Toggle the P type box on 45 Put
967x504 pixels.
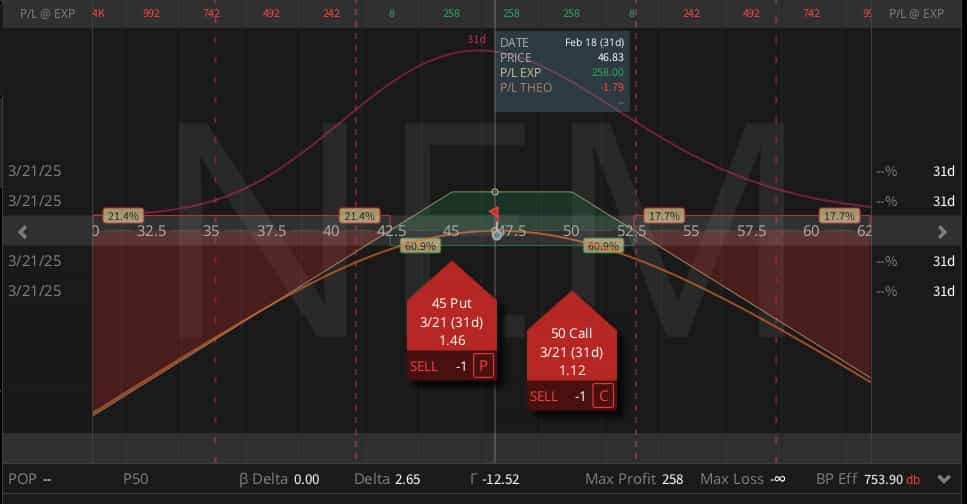point(483,366)
